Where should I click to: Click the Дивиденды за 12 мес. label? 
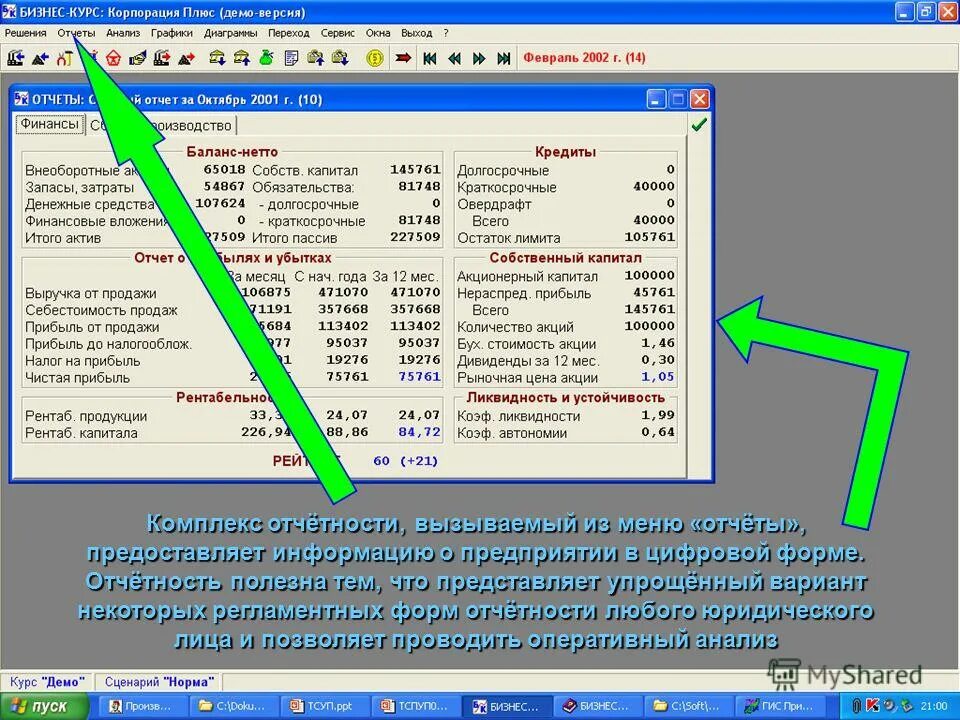528,361
